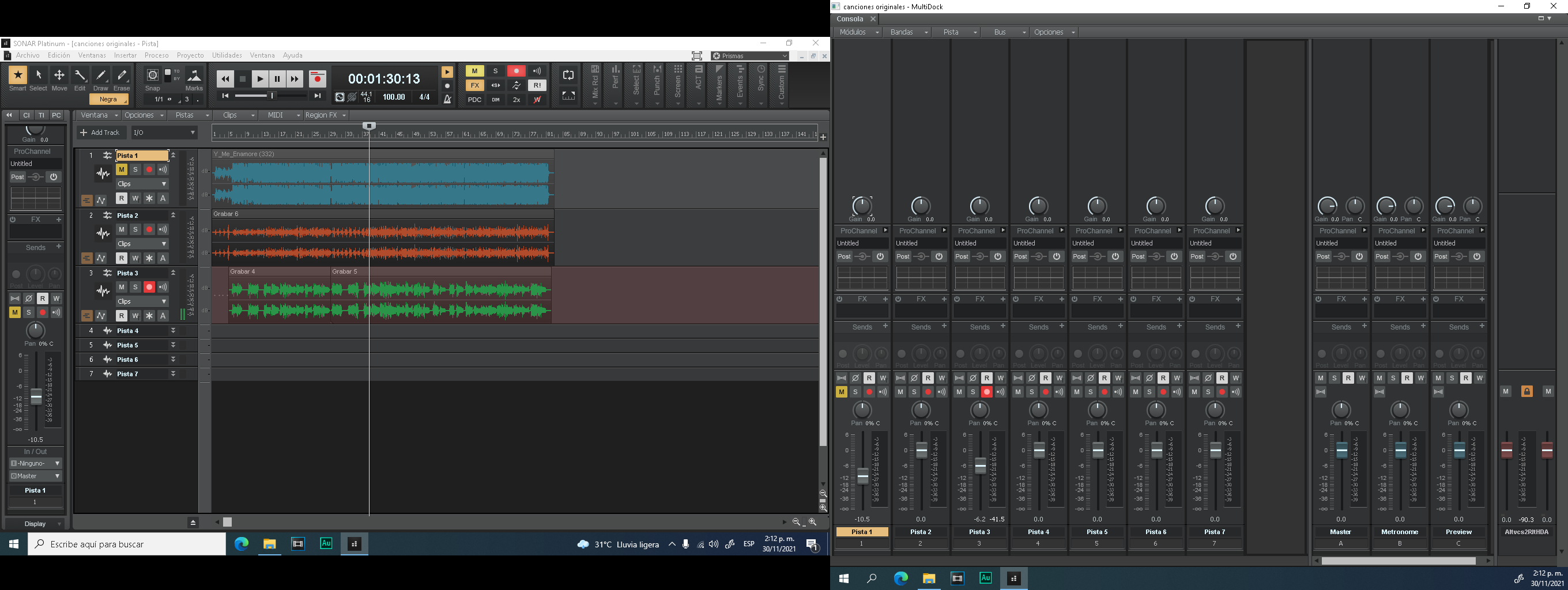Click the Pista 2 pan knob in Consola
The height and width of the screenshot is (590, 1568).
point(921,410)
